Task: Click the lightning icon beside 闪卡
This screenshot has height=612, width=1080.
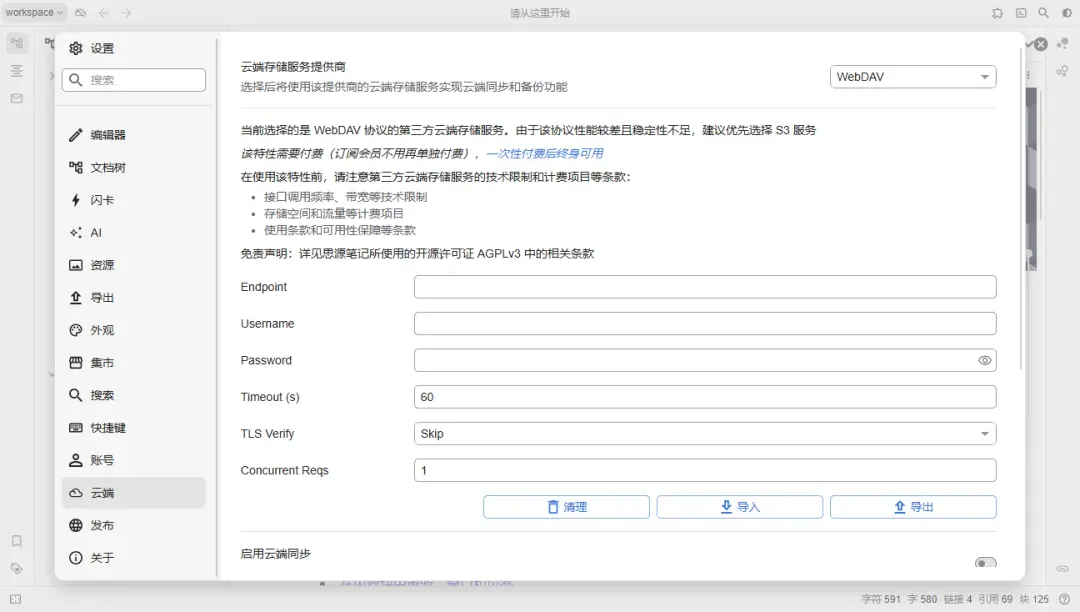Action: coord(76,200)
